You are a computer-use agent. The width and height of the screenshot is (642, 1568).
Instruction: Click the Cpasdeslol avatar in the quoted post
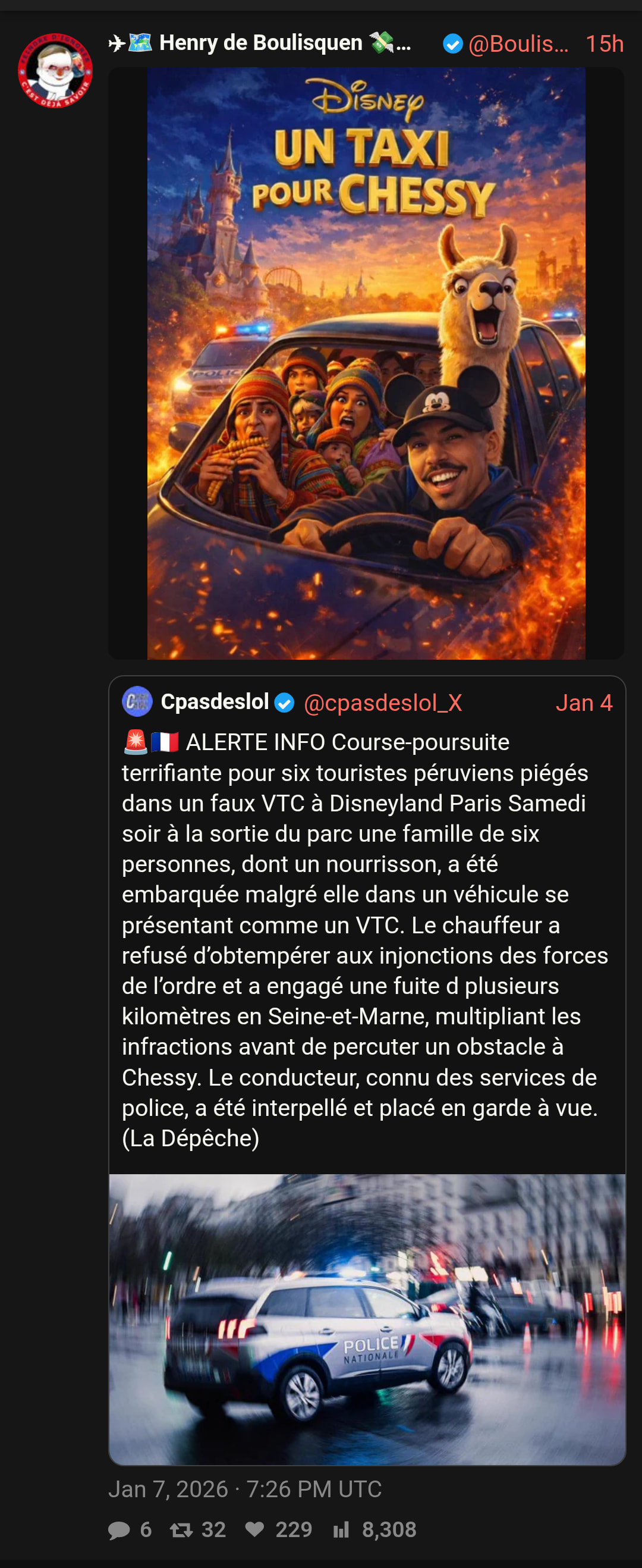click(137, 702)
